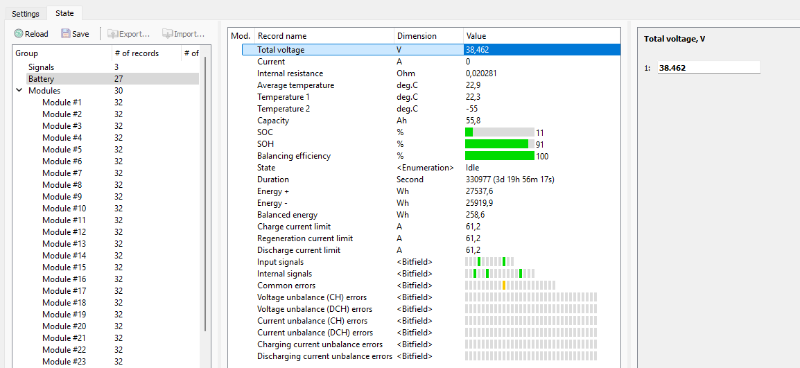Click the '# of records' column header
The height and width of the screenshot is (368, 800).
(147, 53)
